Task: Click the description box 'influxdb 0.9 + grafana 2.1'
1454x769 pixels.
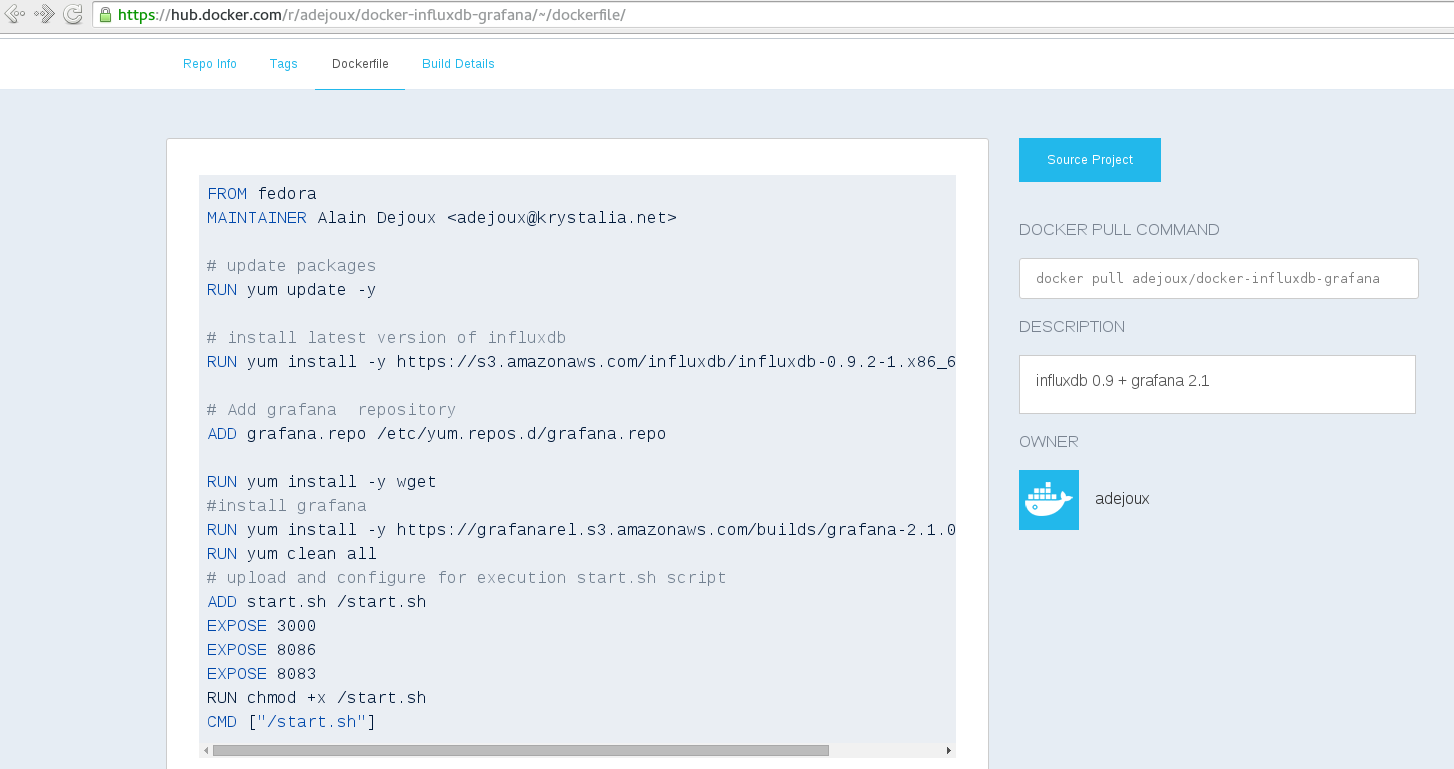Action: (x=1217, y=384)
